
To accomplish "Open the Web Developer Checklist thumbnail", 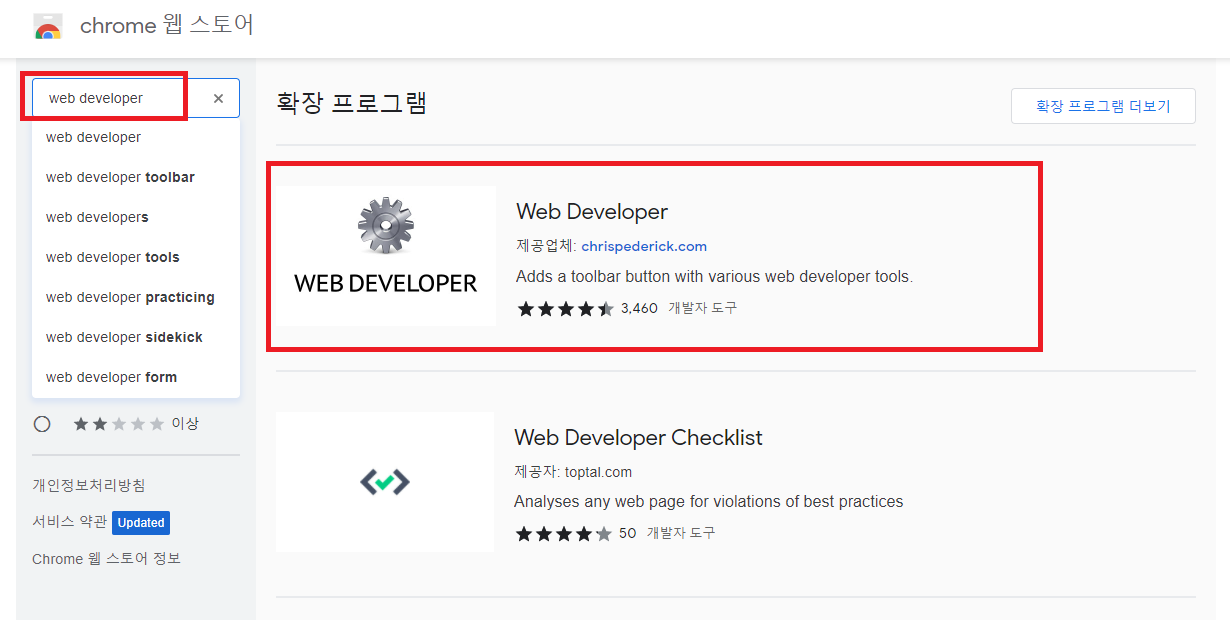I will point(385,482).
